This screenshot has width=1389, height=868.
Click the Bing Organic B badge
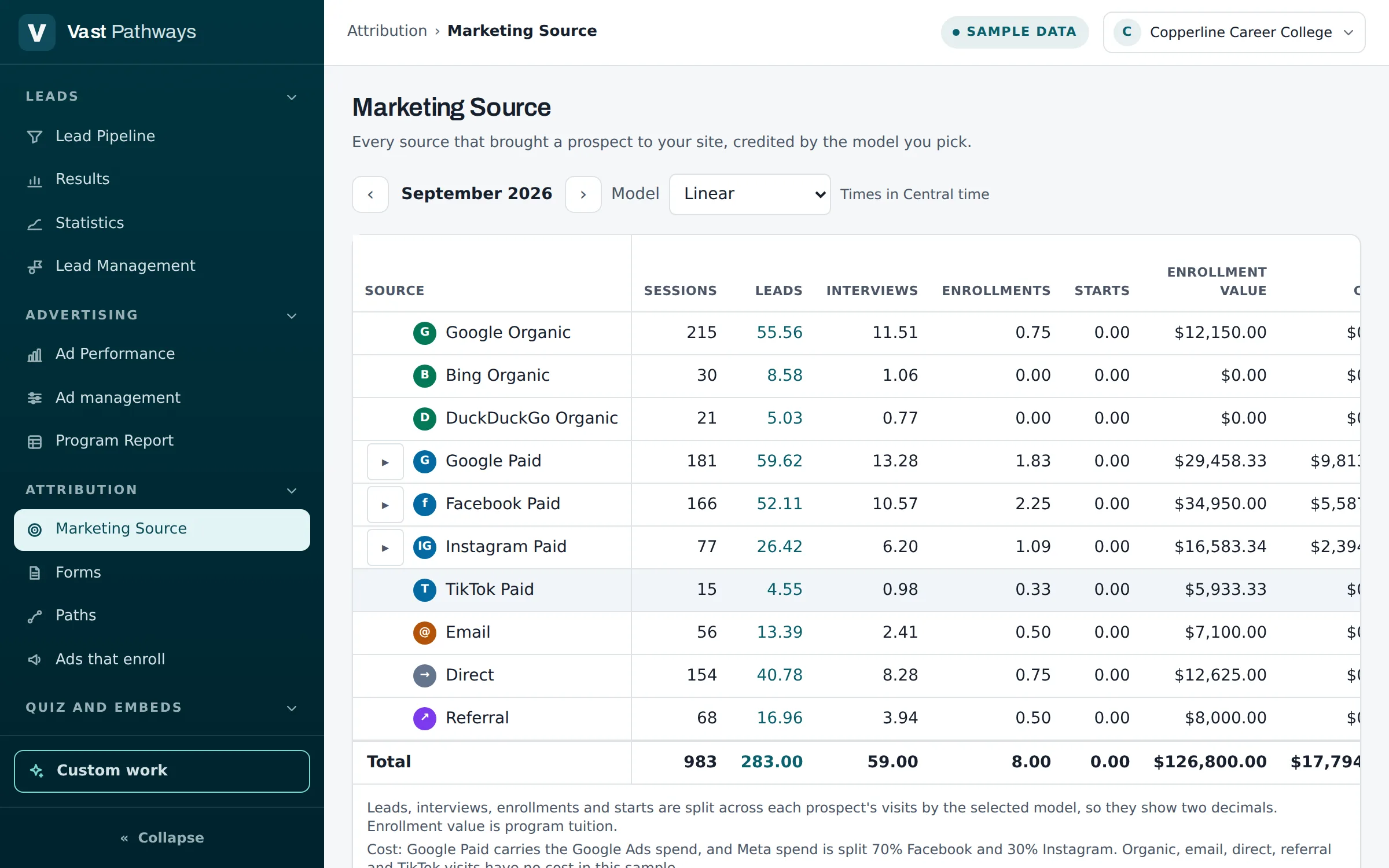point(425,376)
